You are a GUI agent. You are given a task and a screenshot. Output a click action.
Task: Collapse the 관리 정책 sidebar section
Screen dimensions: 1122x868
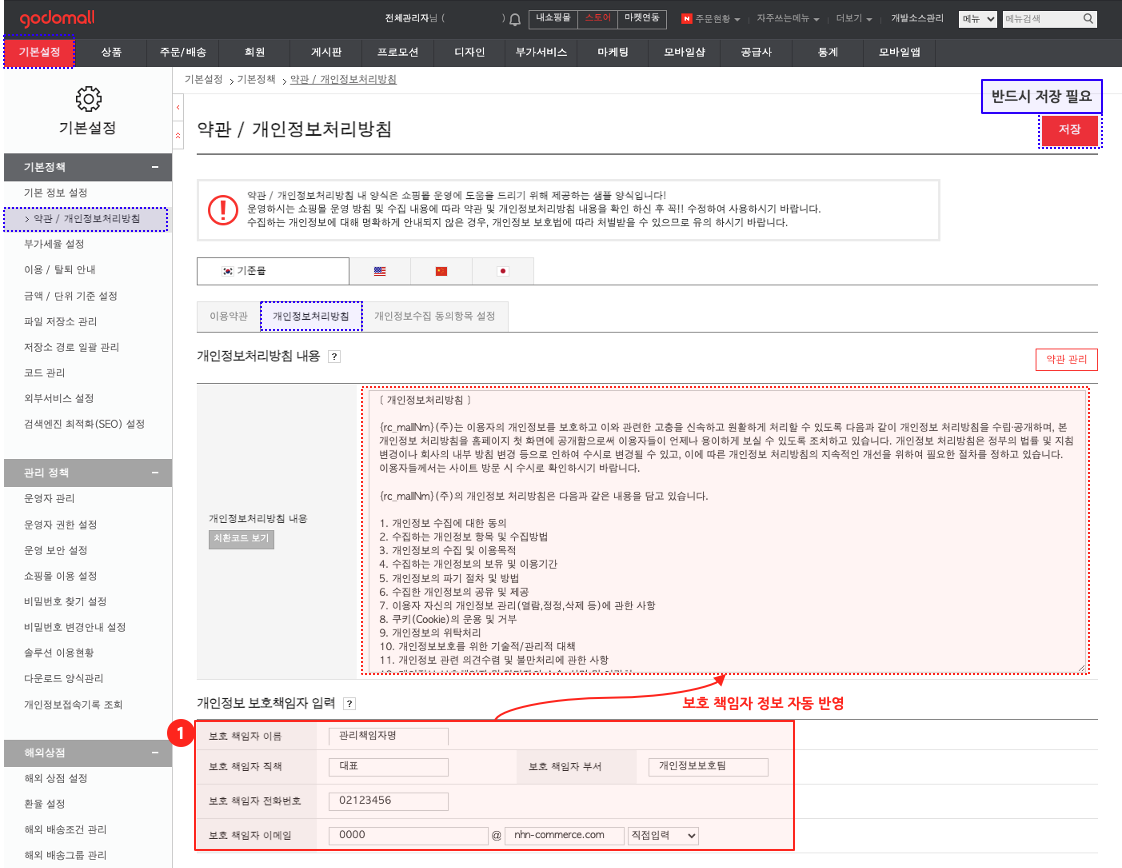(155, 473)
